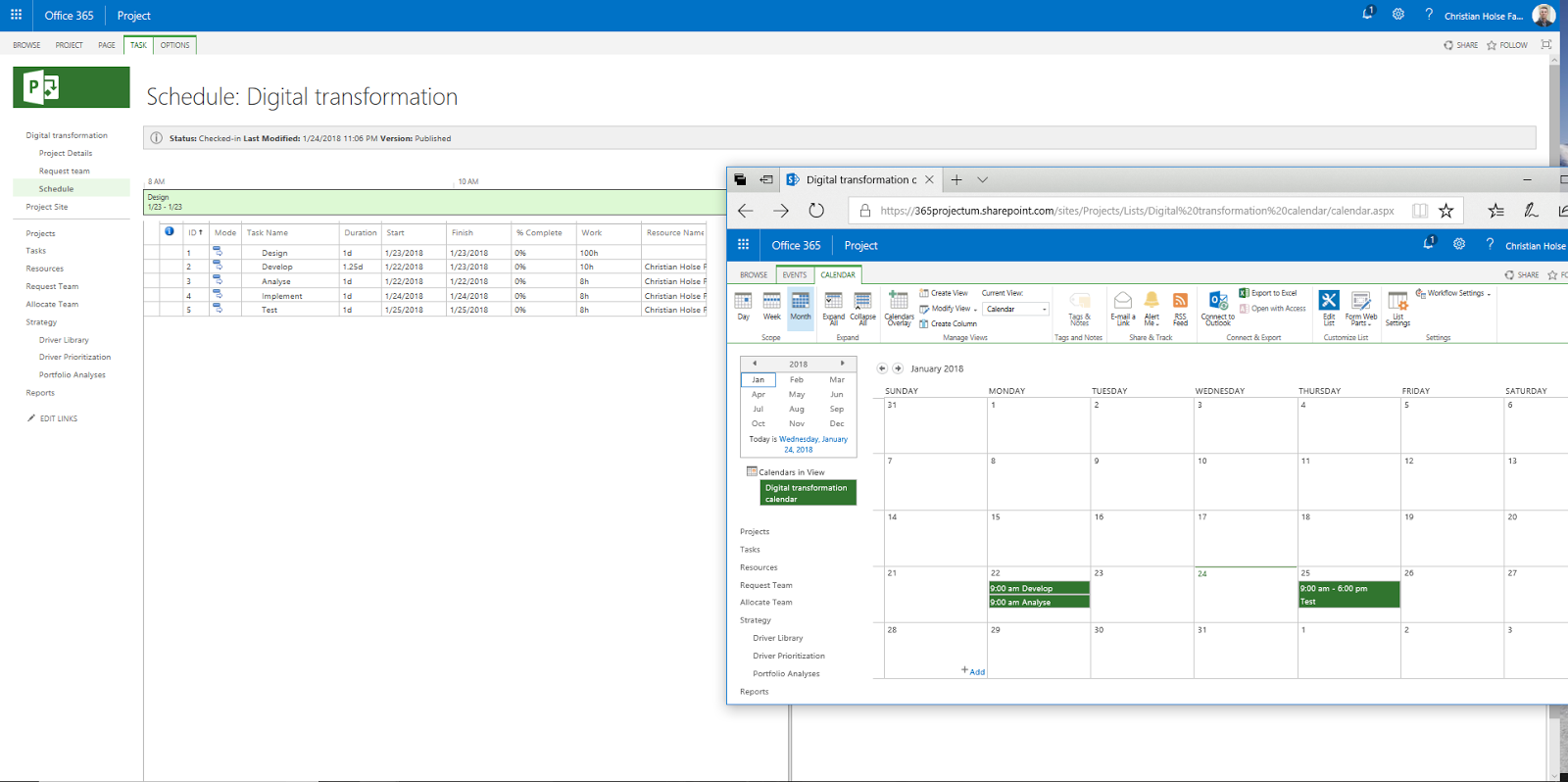Click Collapse All in the calendar ribbon
Image resolution: width=1568 pixels, height=782 pixels.
coord(863,308)
